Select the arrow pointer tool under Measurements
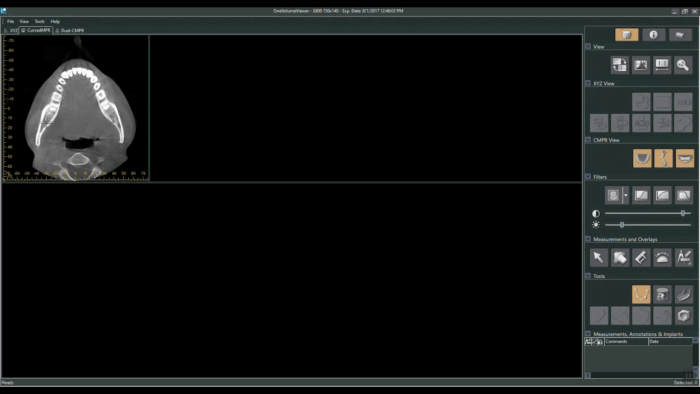Image resolution: width=700 pixels, height=394 pixels. pos(599,257)
